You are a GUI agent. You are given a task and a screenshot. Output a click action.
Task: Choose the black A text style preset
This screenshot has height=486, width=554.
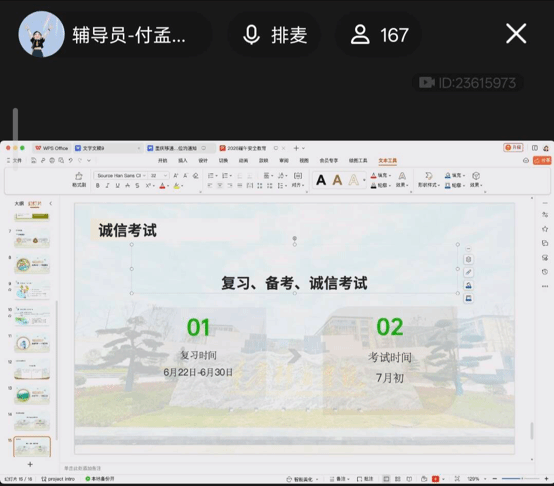click(321, 180)
